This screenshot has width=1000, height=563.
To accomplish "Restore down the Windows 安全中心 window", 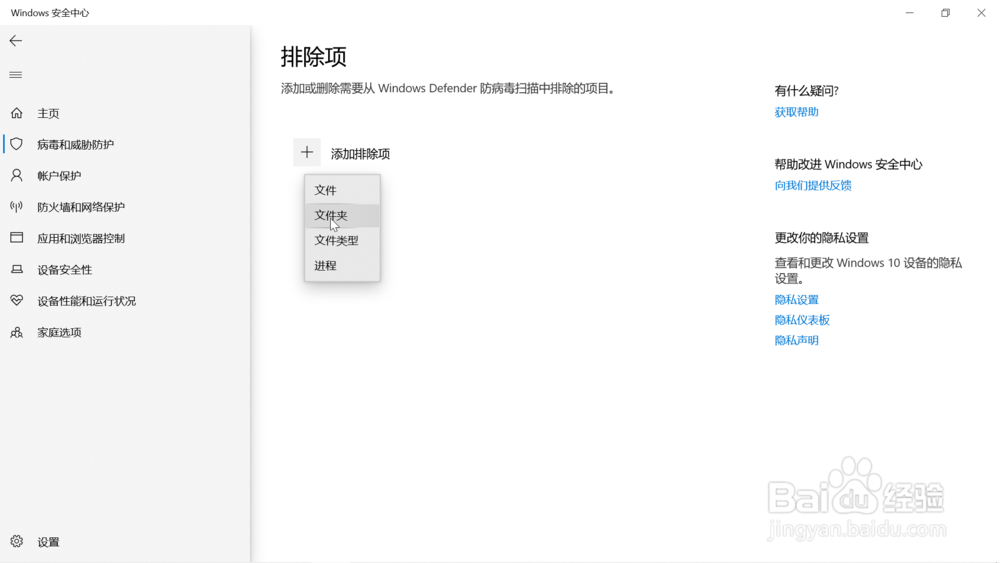I will click(x=945, y=13).
